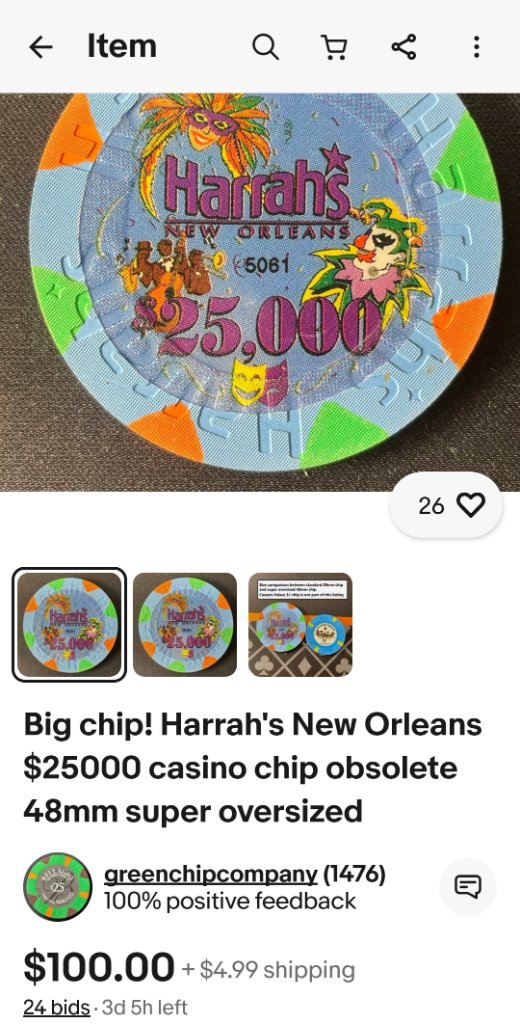
Task: Tap the $4.99 shipping details text
Action: 268,970
